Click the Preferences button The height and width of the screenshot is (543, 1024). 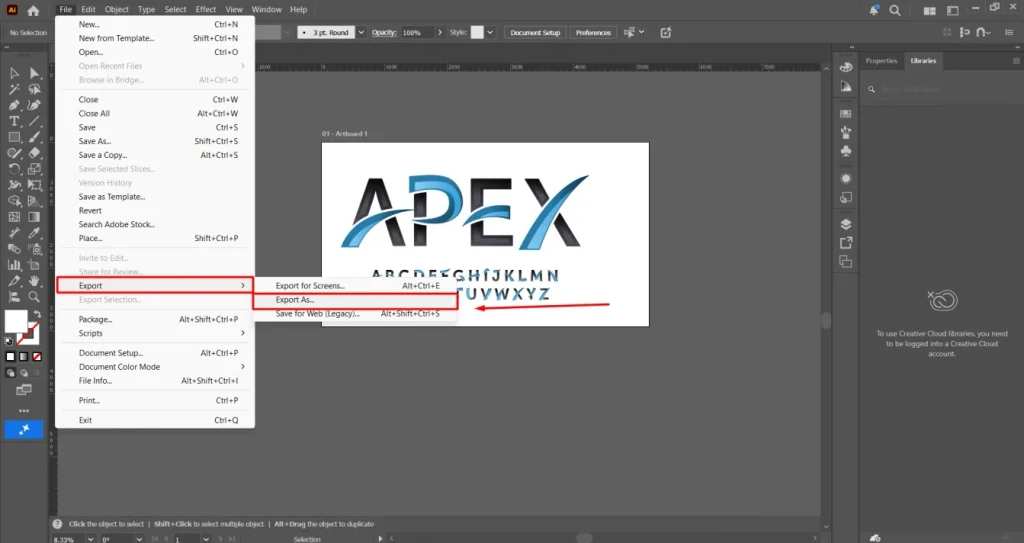[x=593, y=32]
